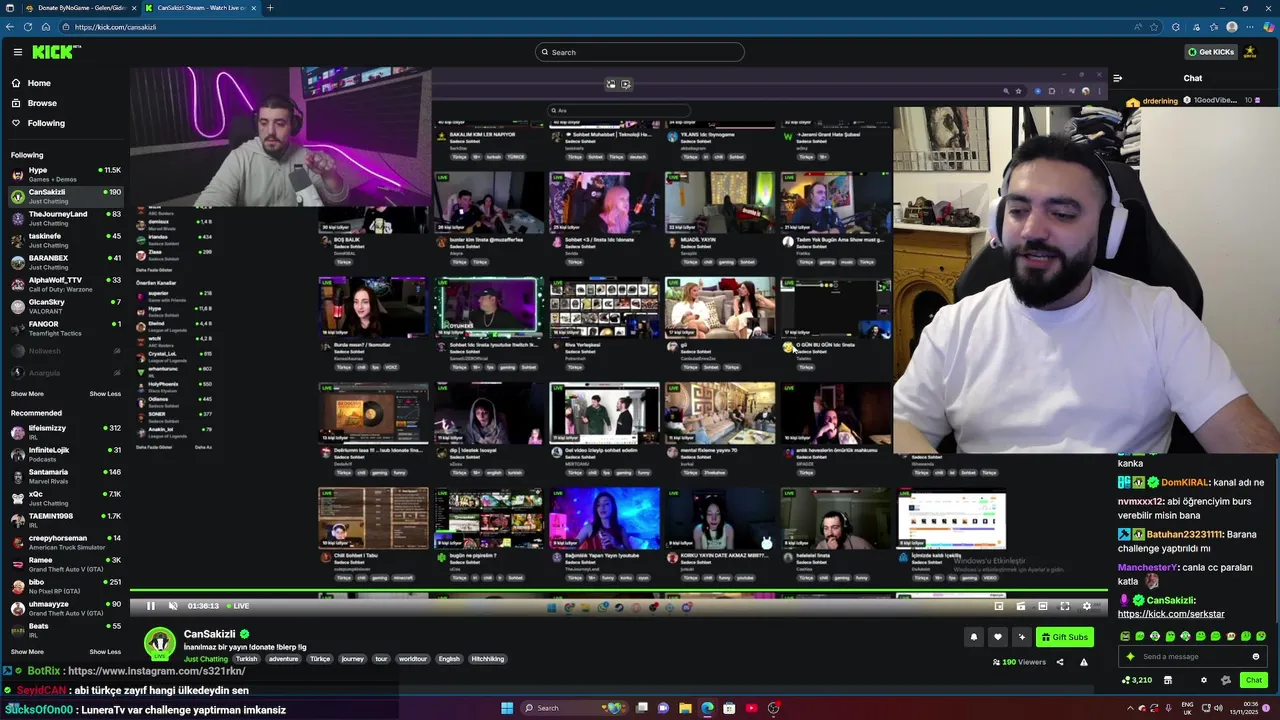The height and width of the screenshot is (720, 1280).
Task: Select the Hitchhiking tag
Action: [488, 659]
